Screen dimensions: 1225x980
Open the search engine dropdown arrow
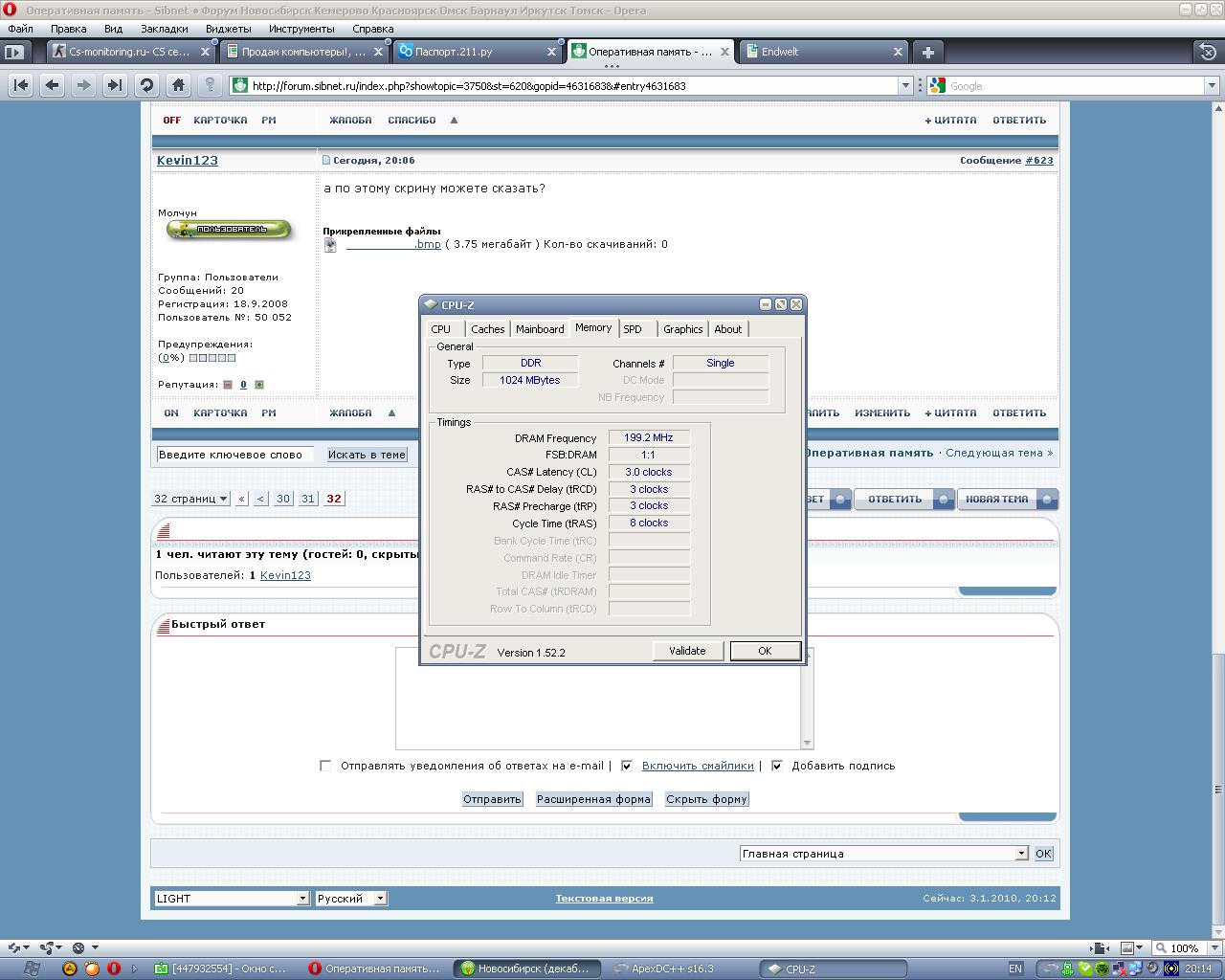point(1212,85)
